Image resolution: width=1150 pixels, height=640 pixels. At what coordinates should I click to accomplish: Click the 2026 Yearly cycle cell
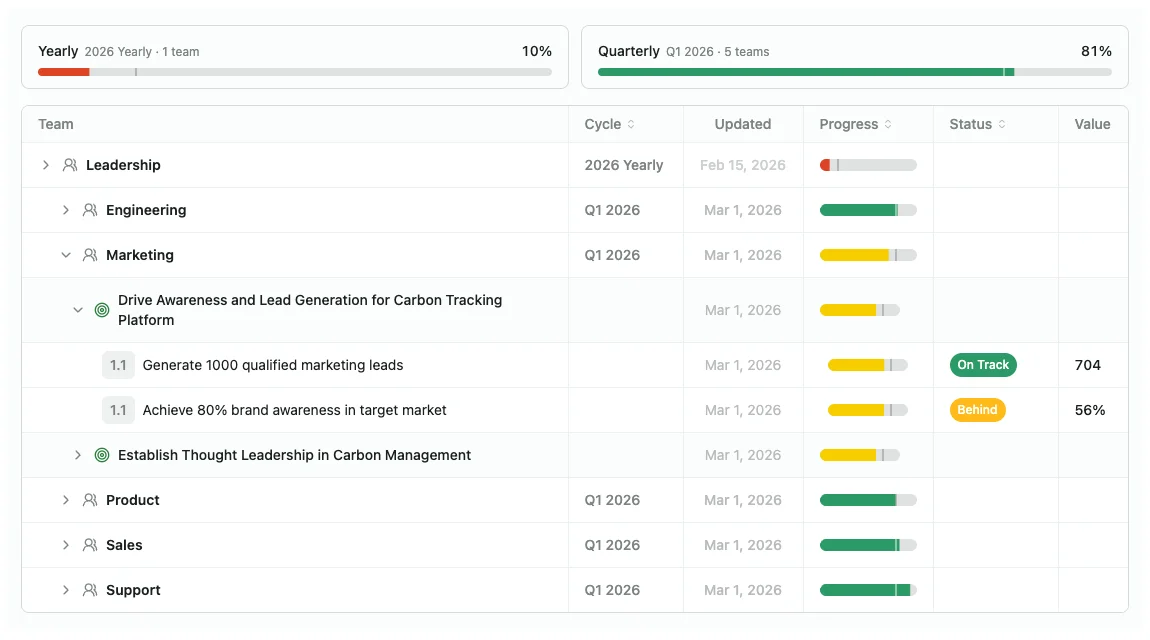coord(623,165)
